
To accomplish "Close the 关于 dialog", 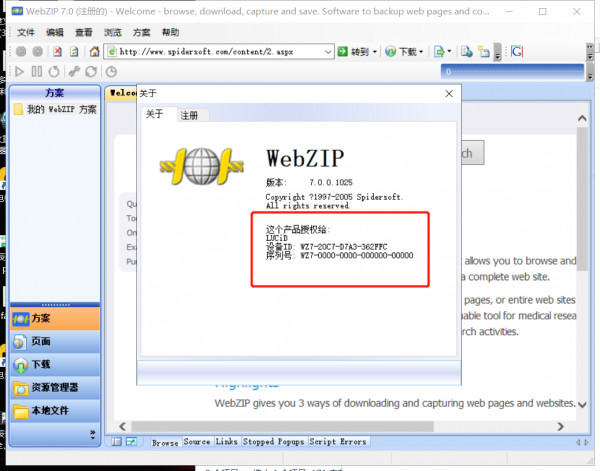I will coord(449,94).
